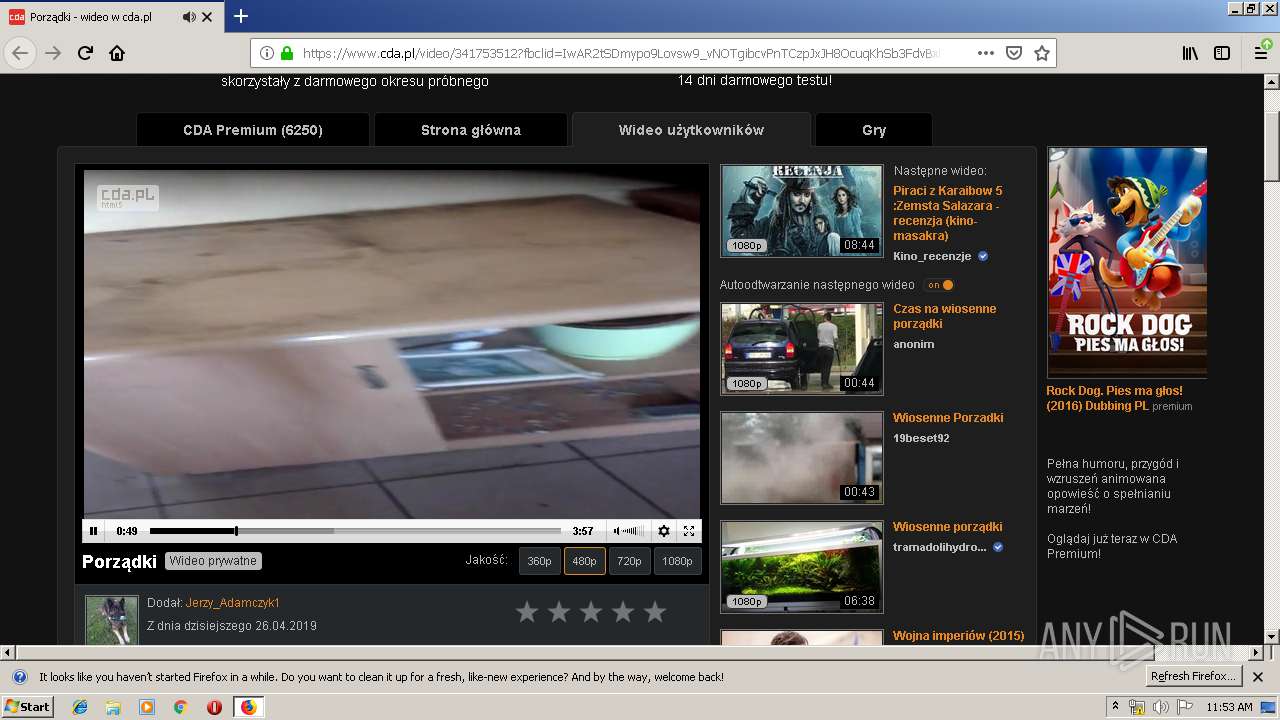Show site information for cda.pl

[x=267, y=53]
